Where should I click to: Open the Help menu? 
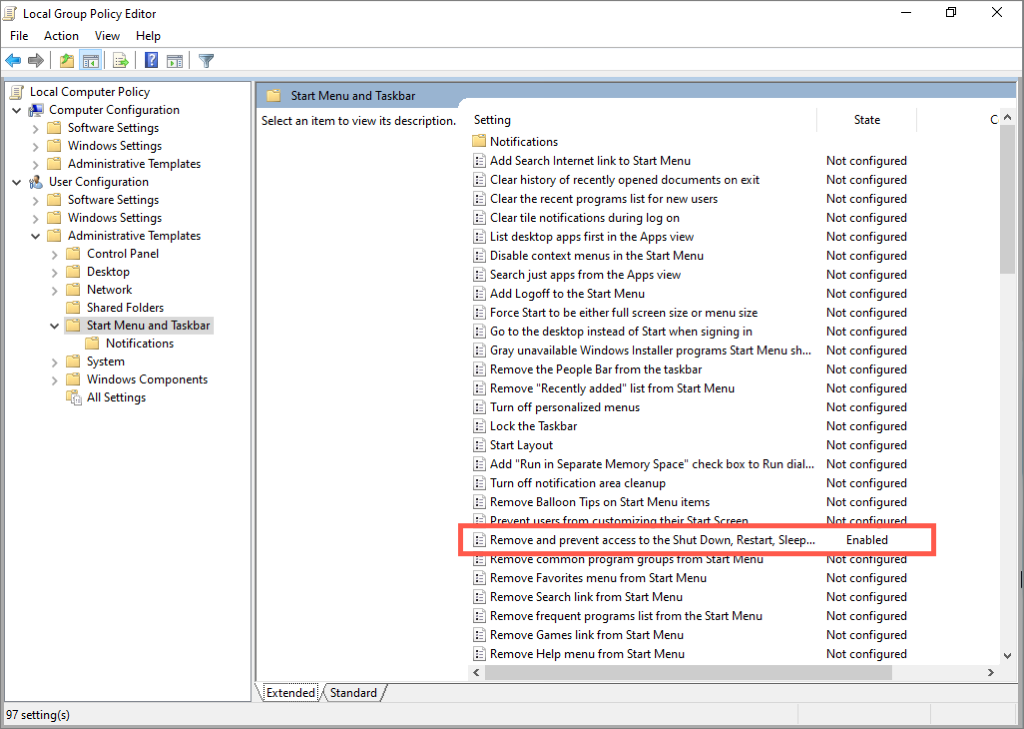(148, 36)
